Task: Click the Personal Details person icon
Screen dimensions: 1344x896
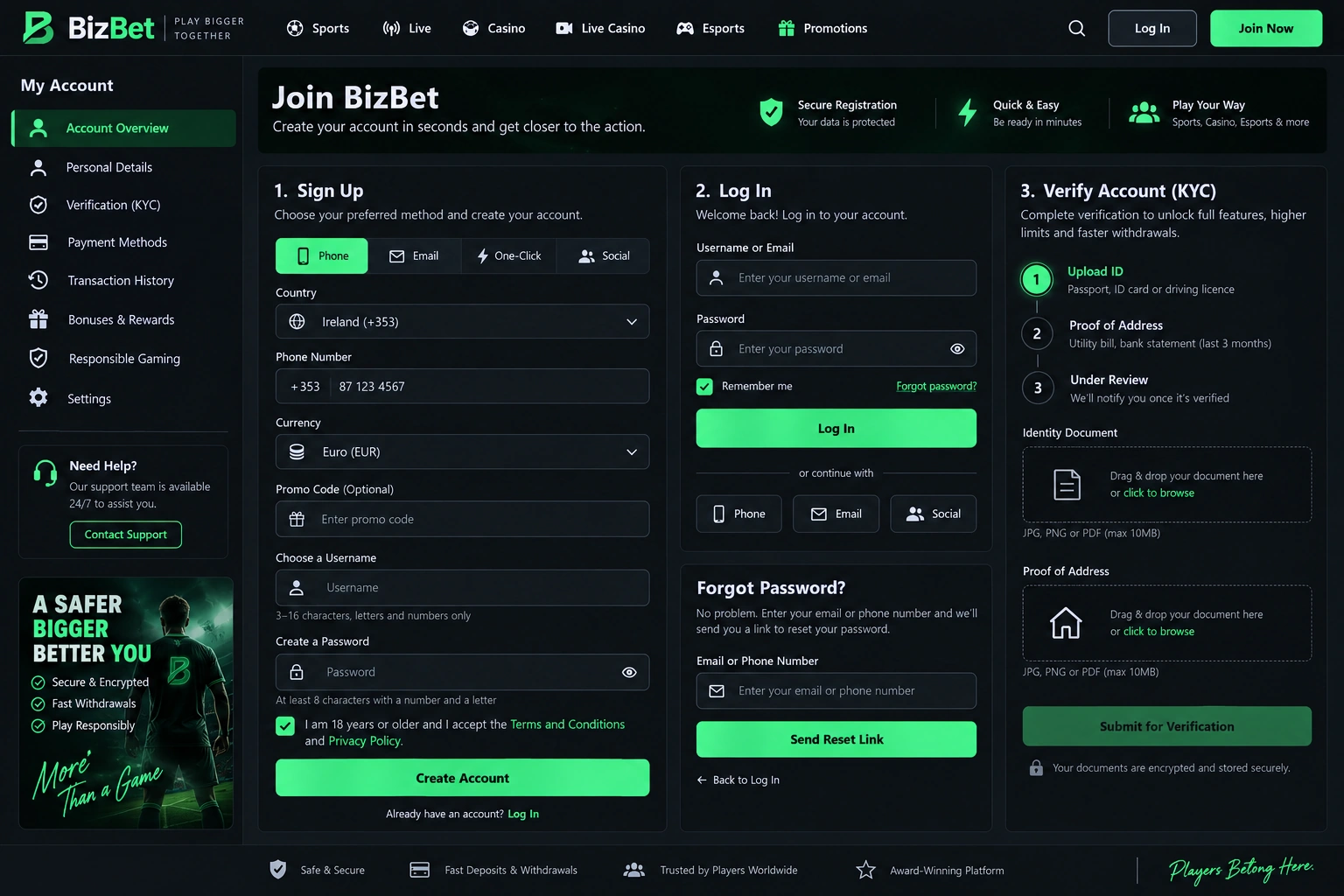Action: point(38,167)
